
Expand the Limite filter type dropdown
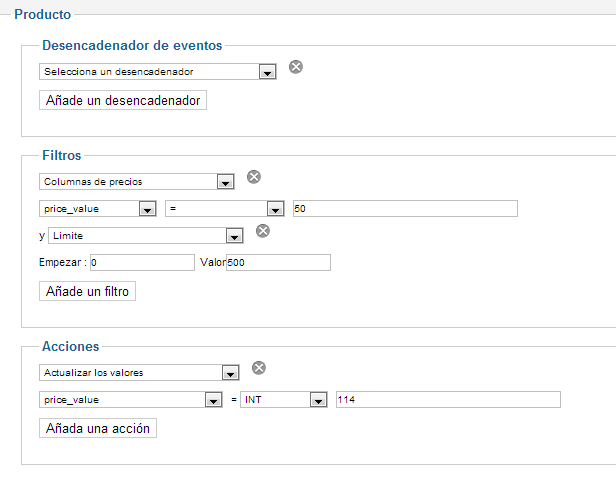pos(146,236)
